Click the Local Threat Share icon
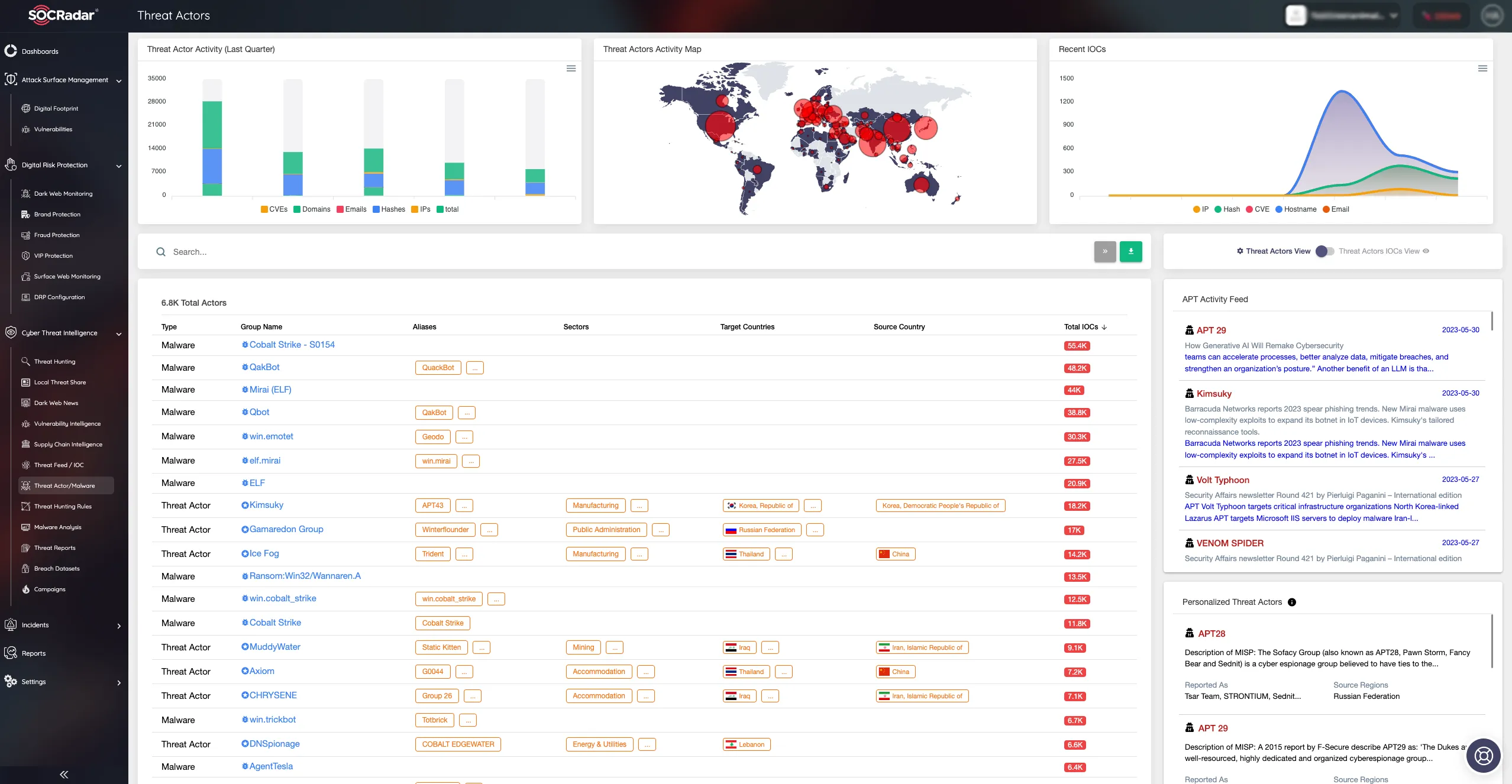1512x784 pixels. (25, 382)
